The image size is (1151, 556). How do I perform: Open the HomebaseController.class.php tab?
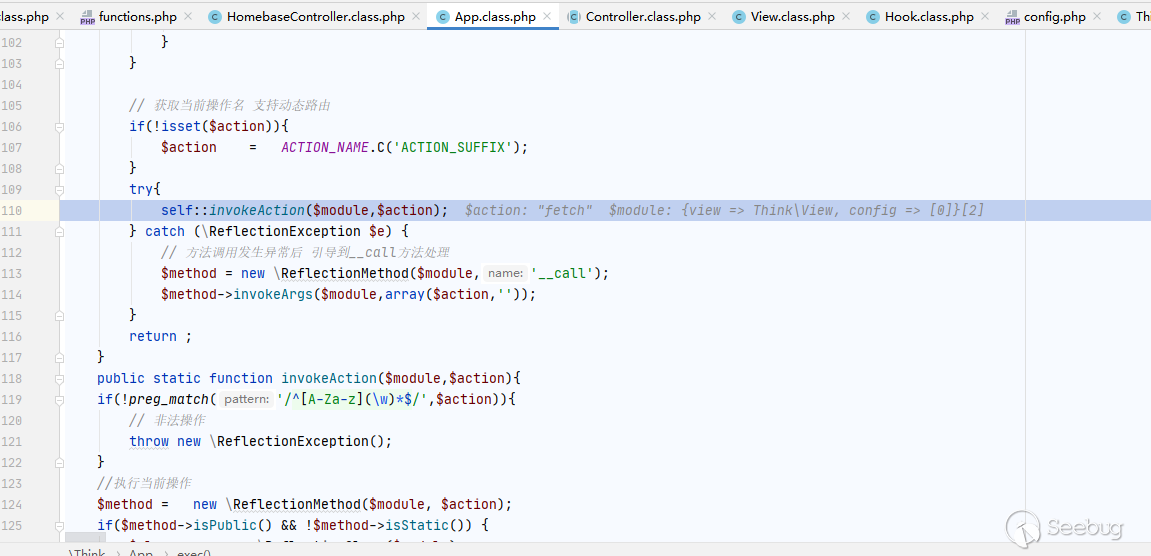click(316, 16)
